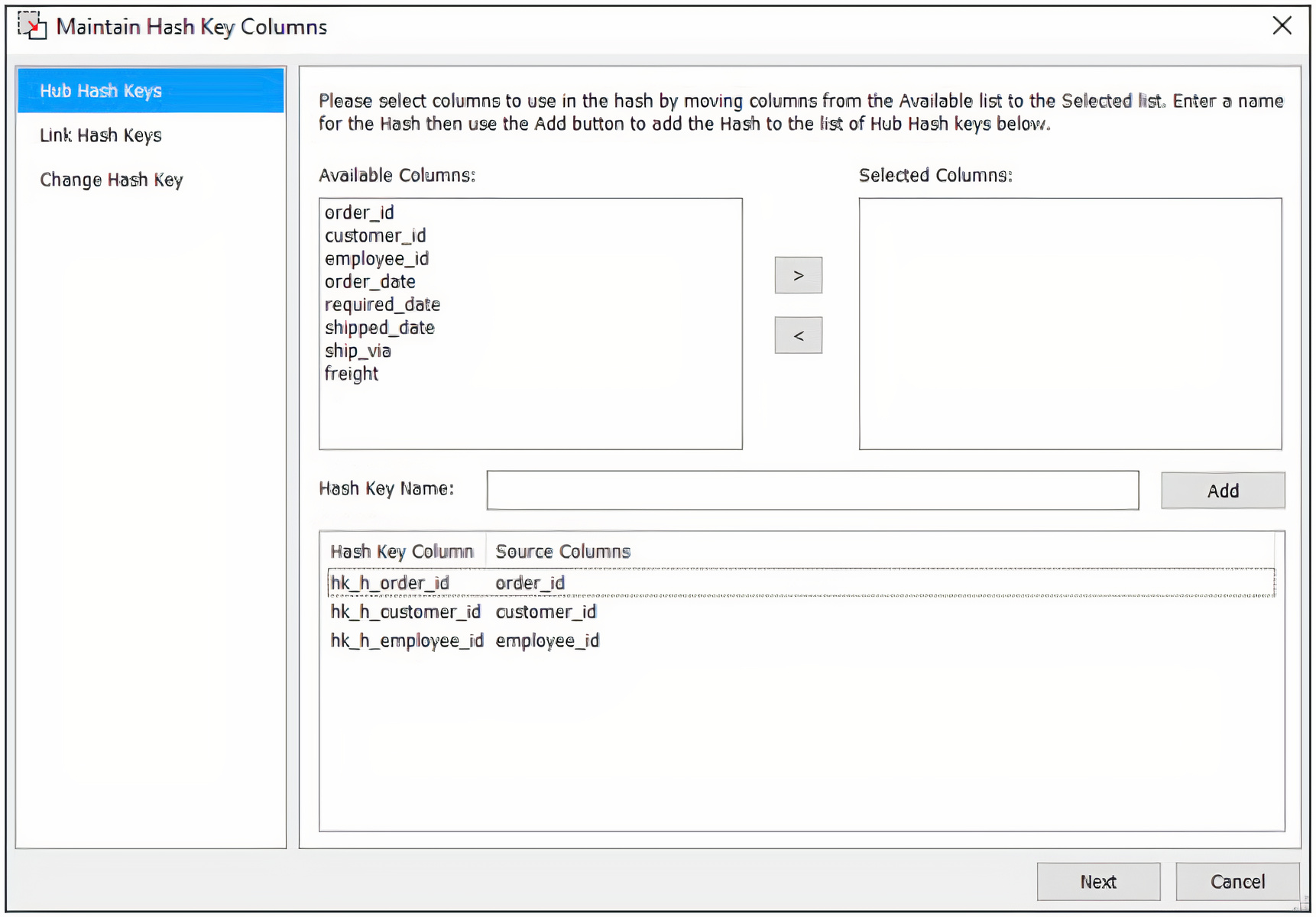Select the hk_h_customer_id hash key row
Screen dimensions: 1316x917
pos(801,612)
